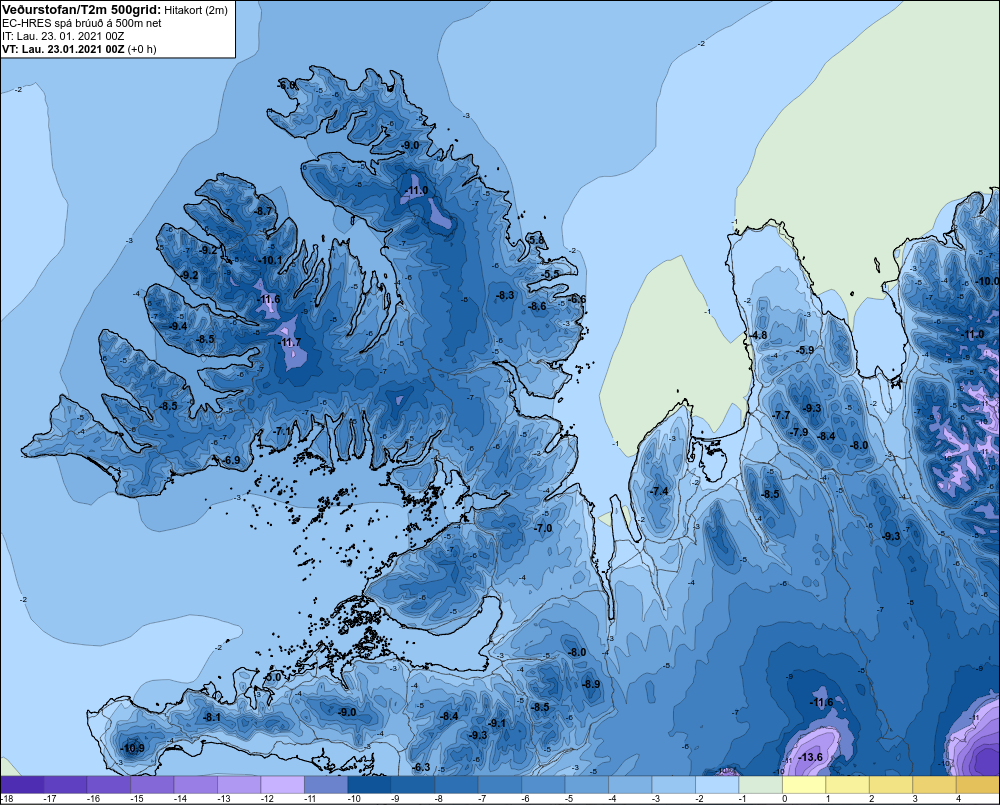1000x805 pixels.
Task: Click legend swatch between -1 and 0
Action: tap(760, 784)
